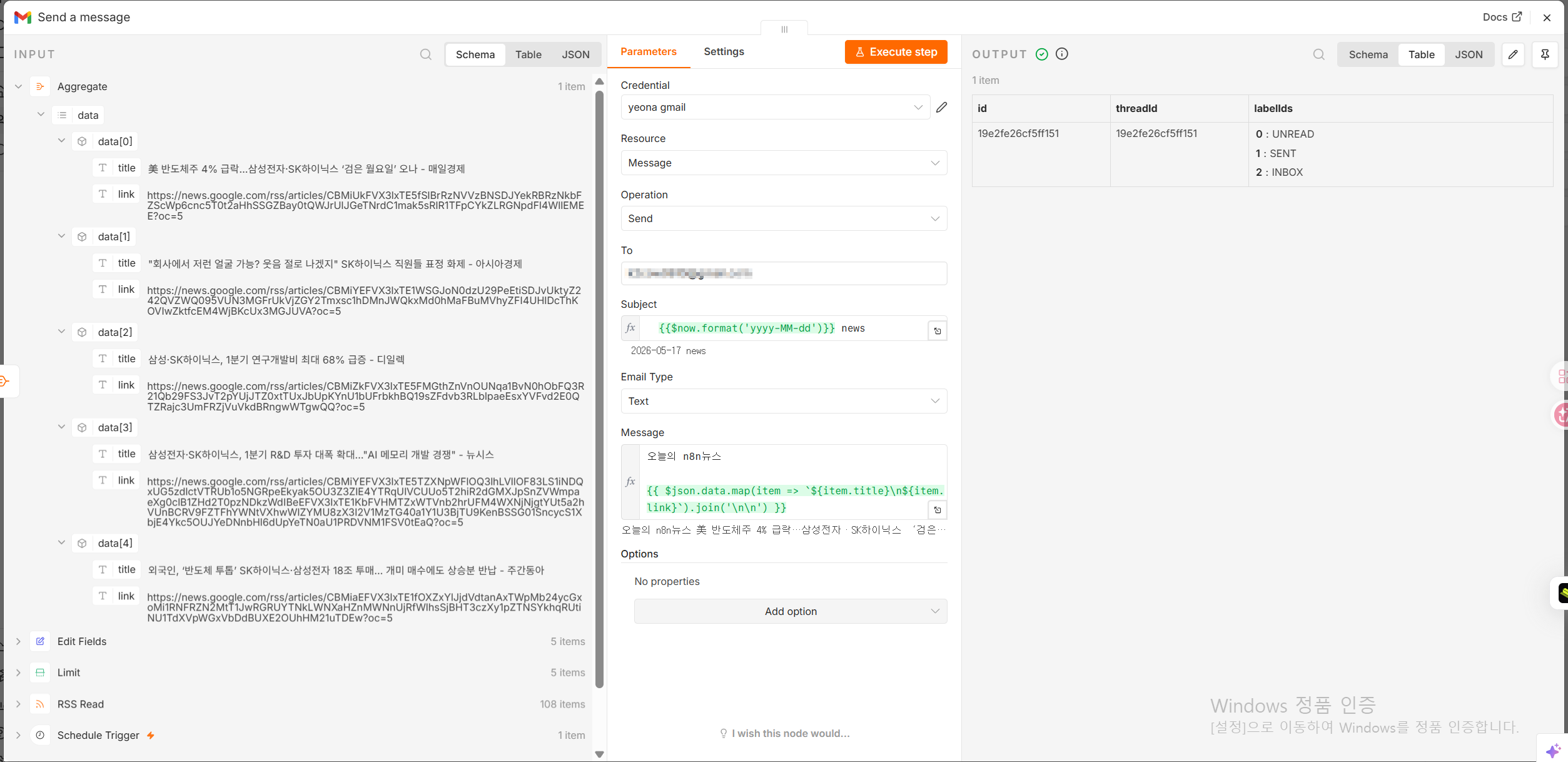Select the data[4] title field pill
Image resolution: width=1568 pixels, height=762 pixels.
116,569
